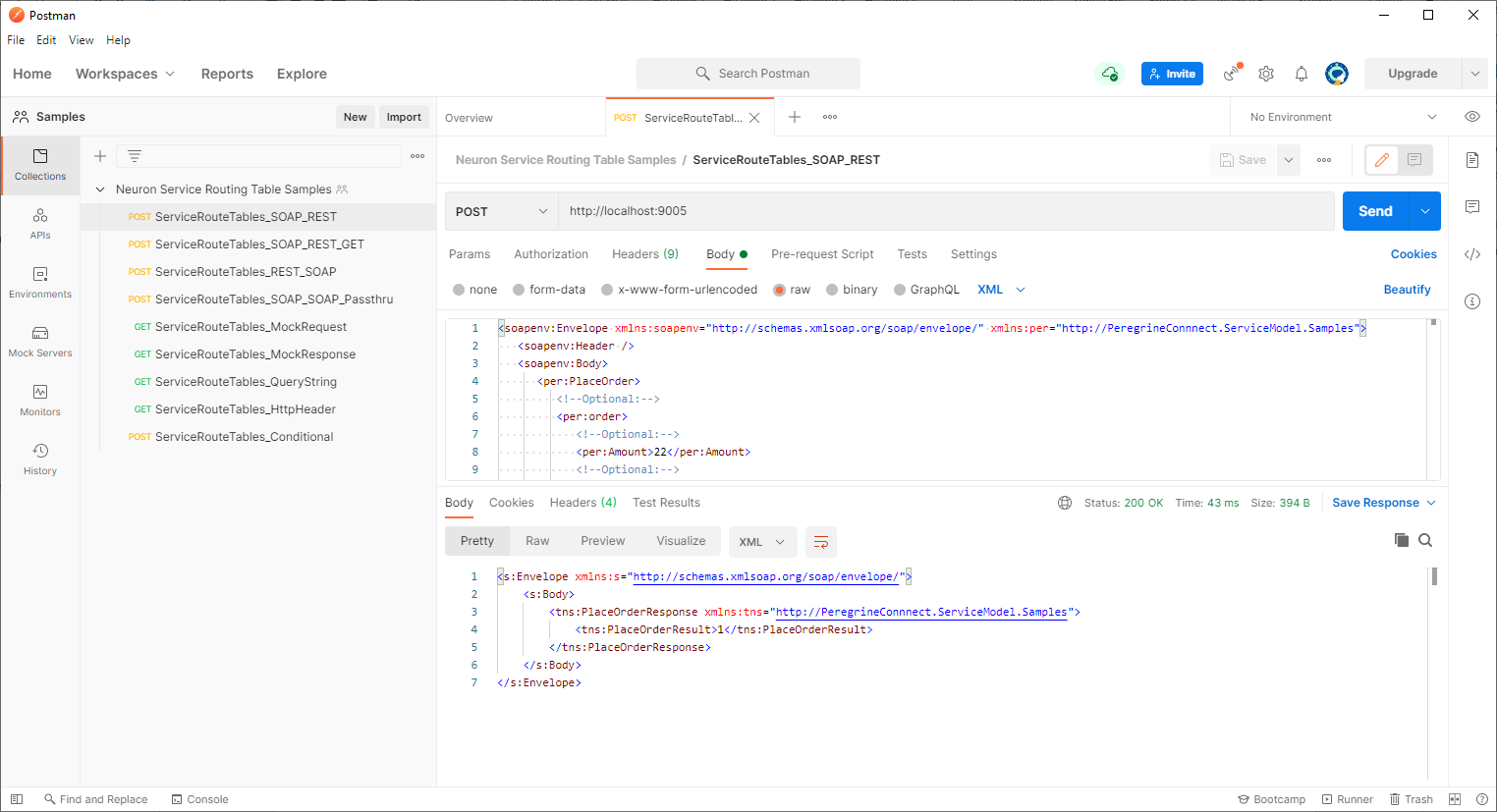Open the notifications bell
This screenshot has width=1497, height=812.
point(1302,74)
